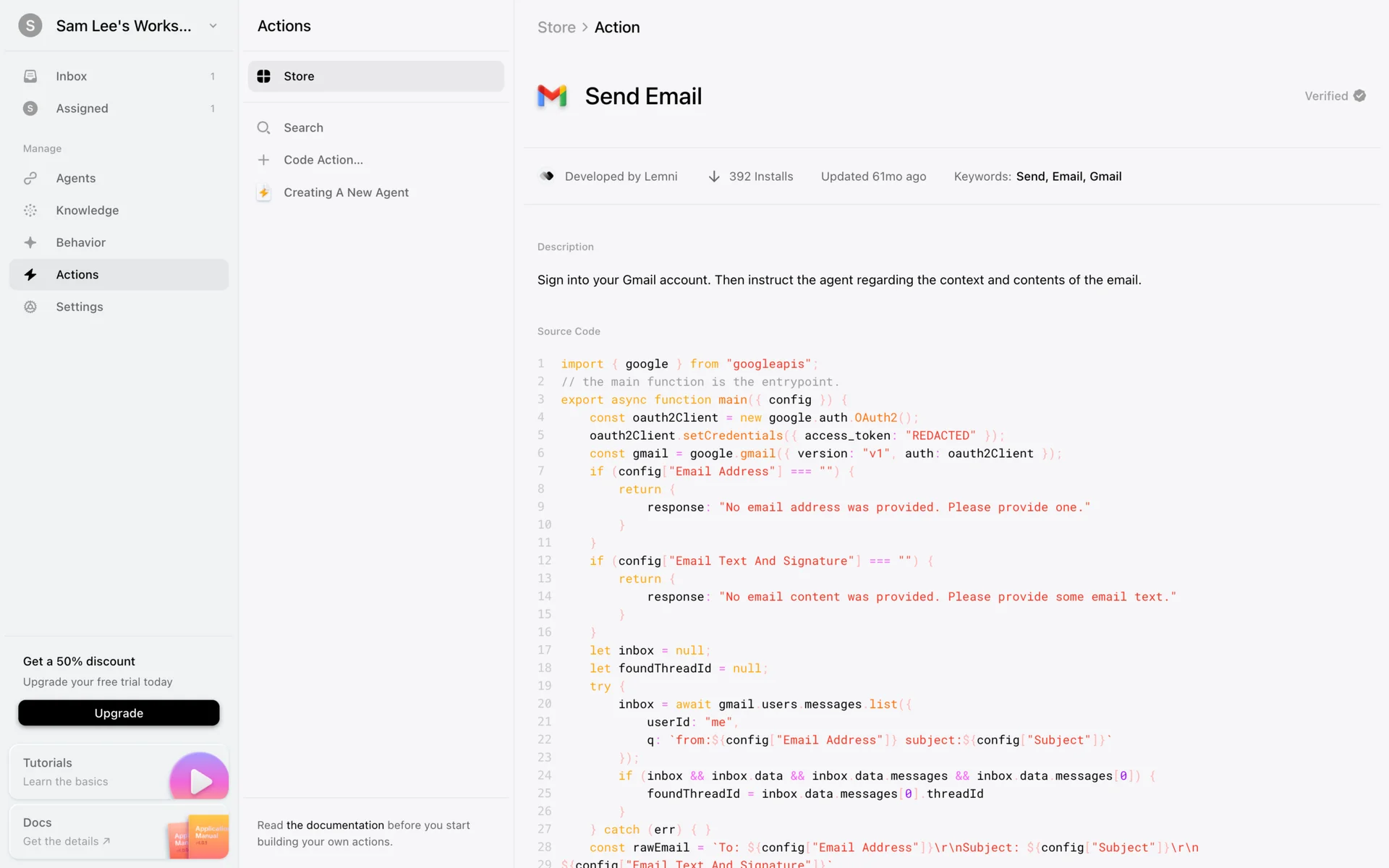
Task: Open the documentation link at panel bottom
Action: 335,825
